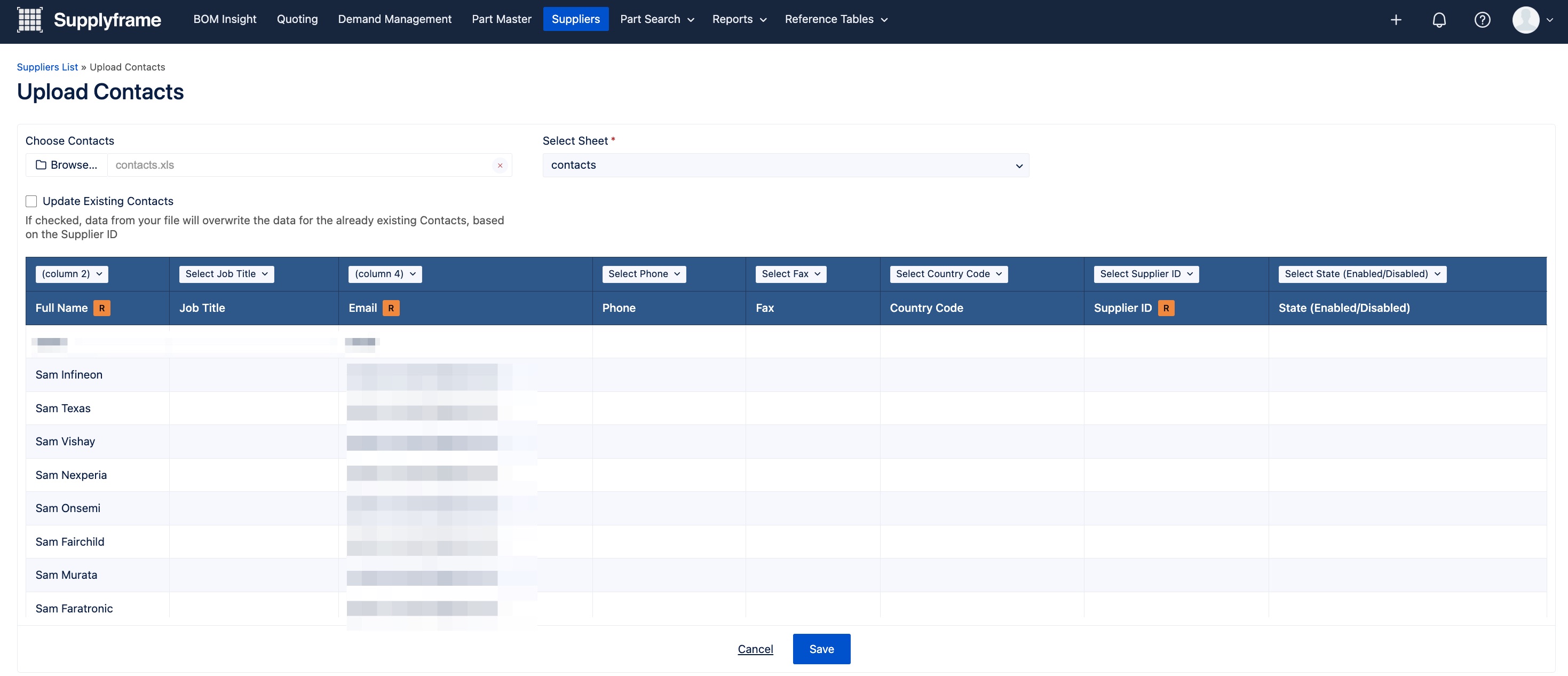This screenshot has width=1568, height=676.
Task: Expand the Part Search menu
Action: (x=657, y=19)
